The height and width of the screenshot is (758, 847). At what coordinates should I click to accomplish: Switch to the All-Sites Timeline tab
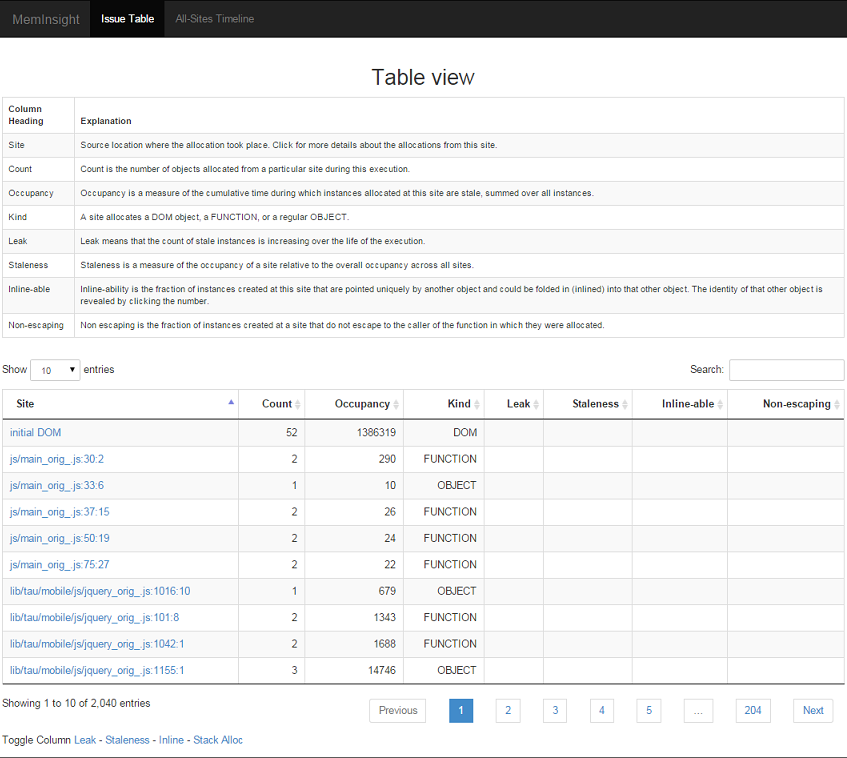(215, 18)
